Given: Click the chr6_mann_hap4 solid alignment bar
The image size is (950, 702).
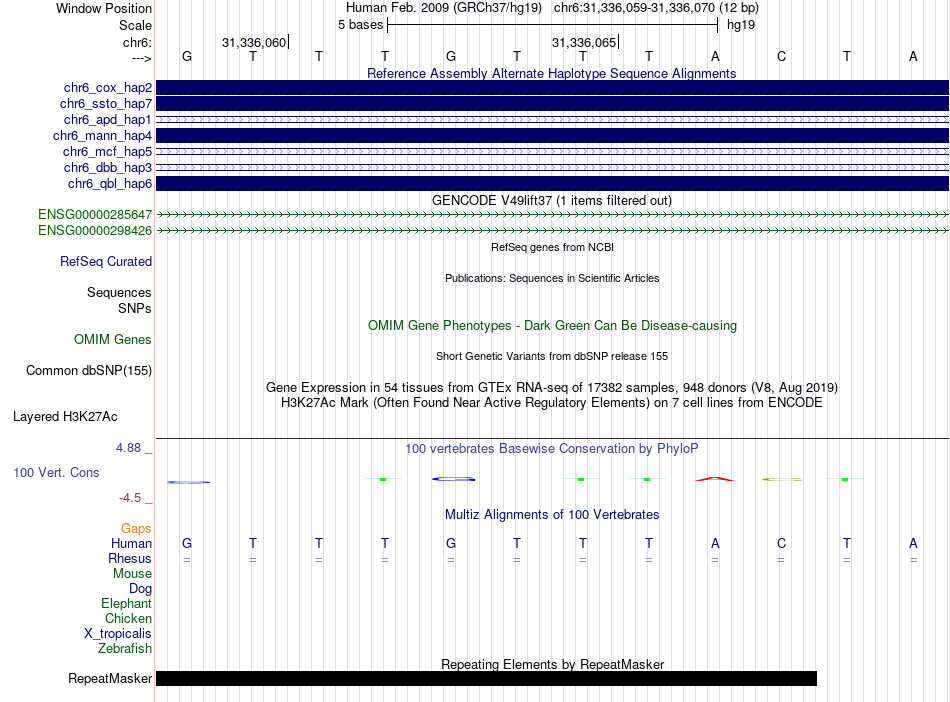Looking at the screenshot, I should pyautogui.click(x=552, y=136).
